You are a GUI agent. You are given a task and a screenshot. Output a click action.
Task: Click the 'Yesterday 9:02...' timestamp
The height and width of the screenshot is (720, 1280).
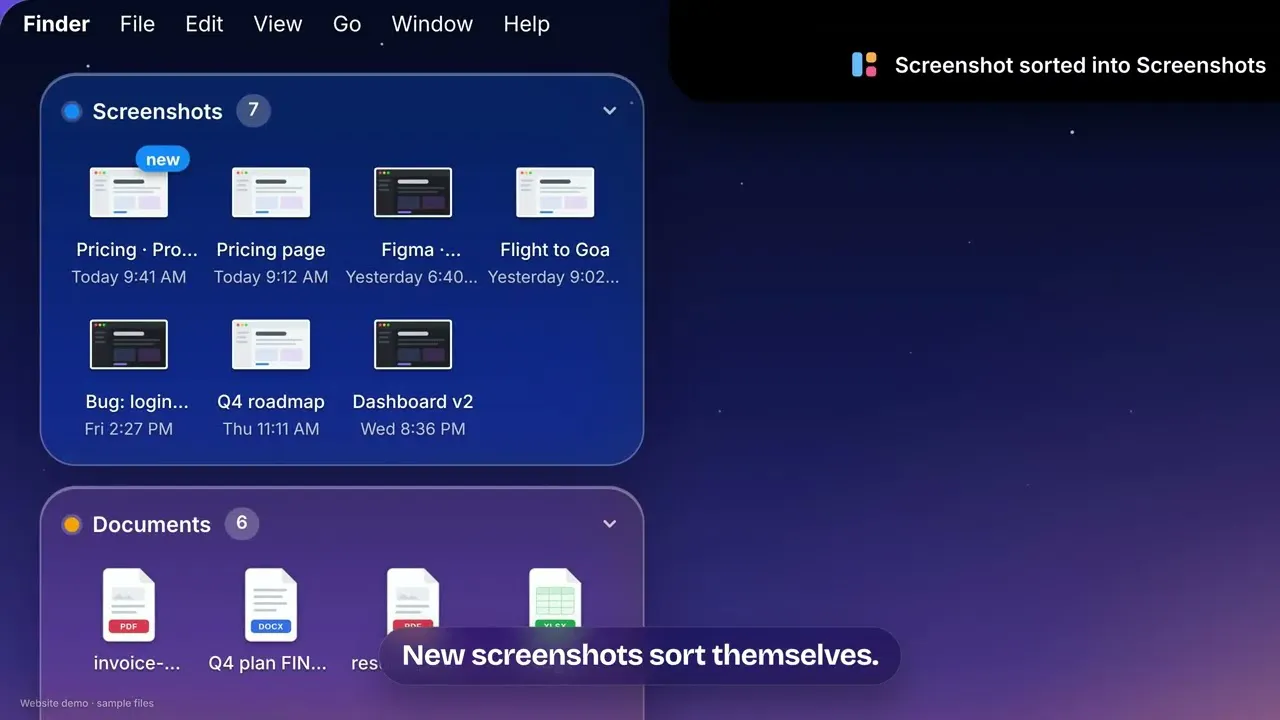coord(554,277)
